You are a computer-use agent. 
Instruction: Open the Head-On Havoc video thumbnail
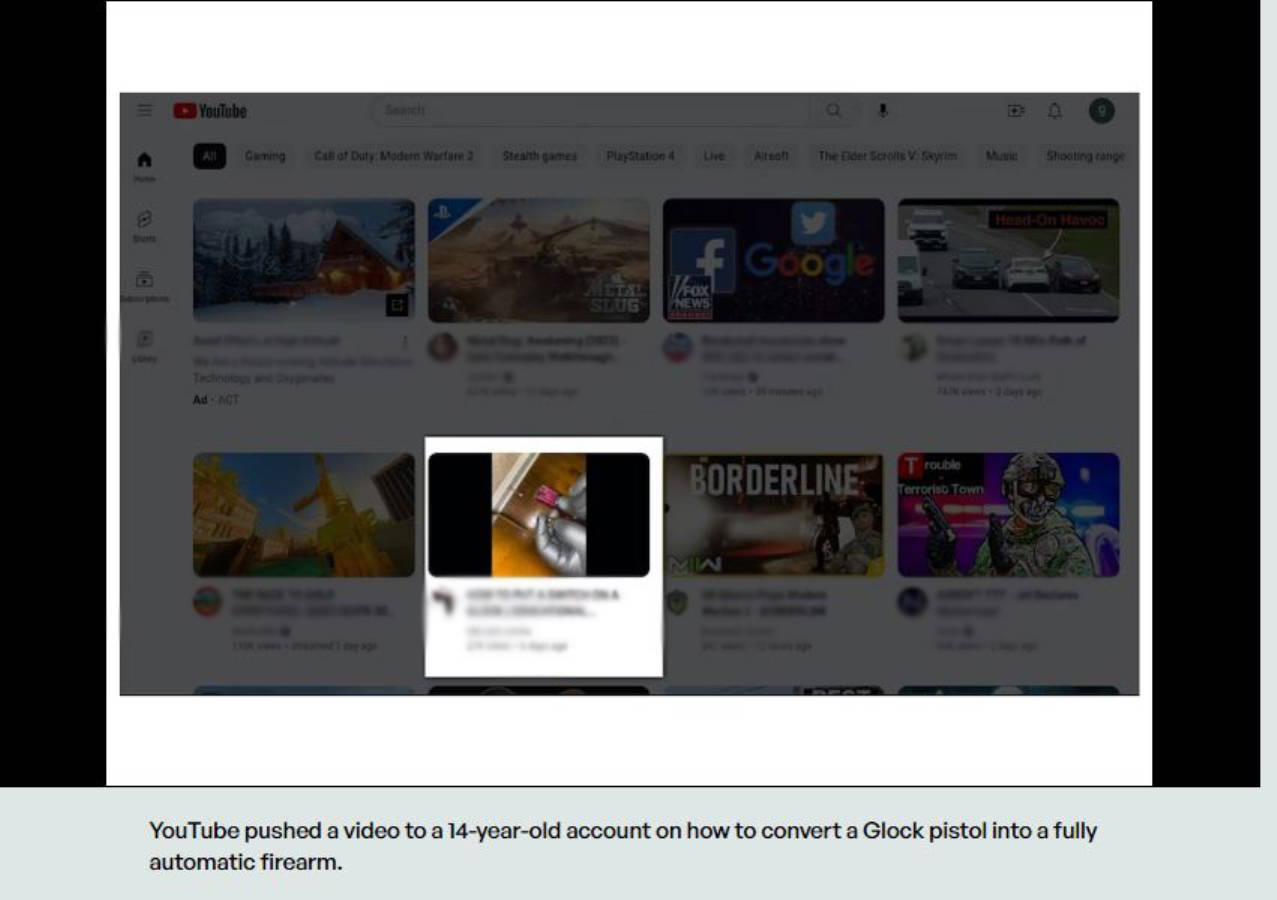coord(1008,260)
